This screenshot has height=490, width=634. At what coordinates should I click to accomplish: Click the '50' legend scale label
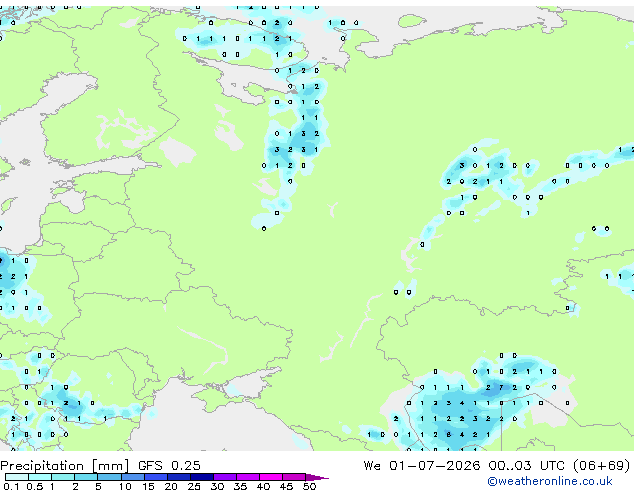309,486
